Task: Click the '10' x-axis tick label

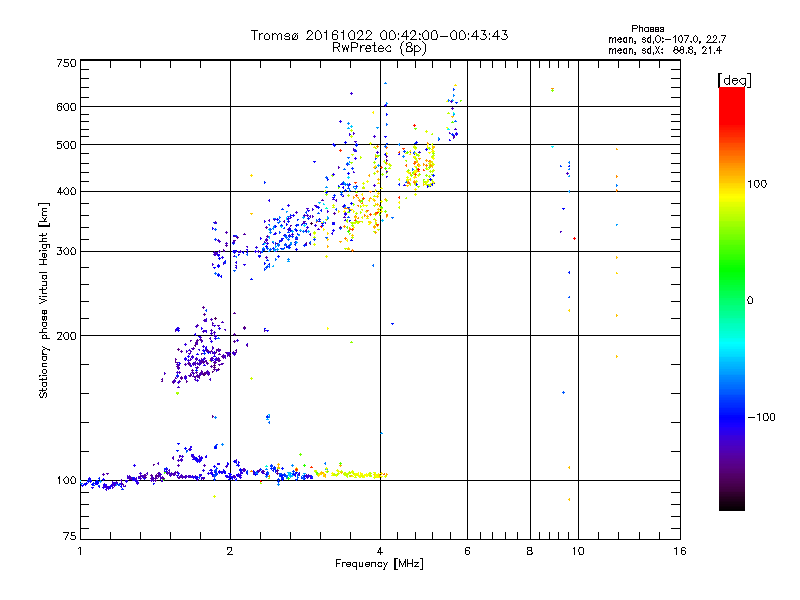Action: point(578,551)
